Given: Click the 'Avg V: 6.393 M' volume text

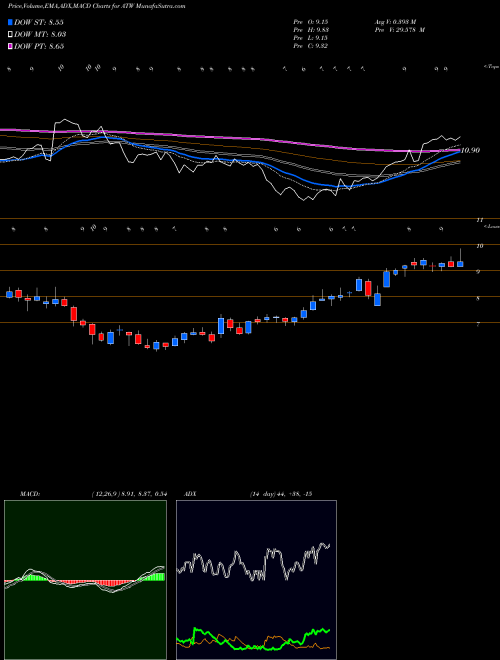Looking at the screenshot, I should (x=395, y=22).
